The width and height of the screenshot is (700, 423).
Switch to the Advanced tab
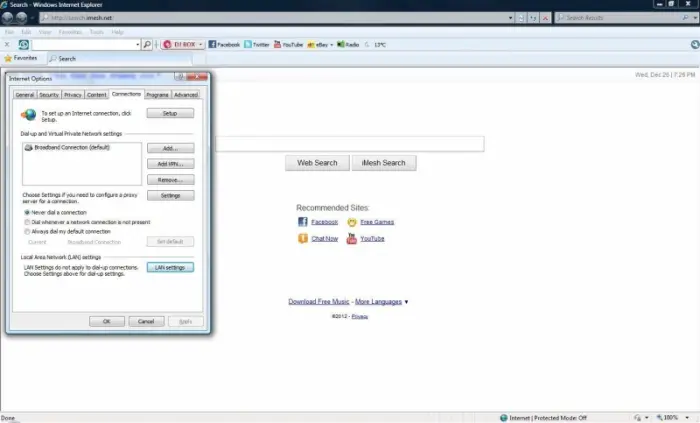coord(186,95)
